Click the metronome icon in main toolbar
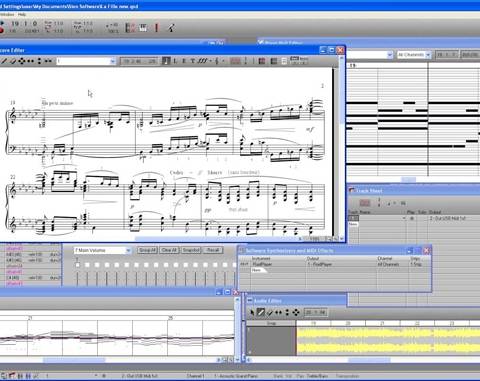The height and width of the screenshot is (381, 480). pos(130,27)
